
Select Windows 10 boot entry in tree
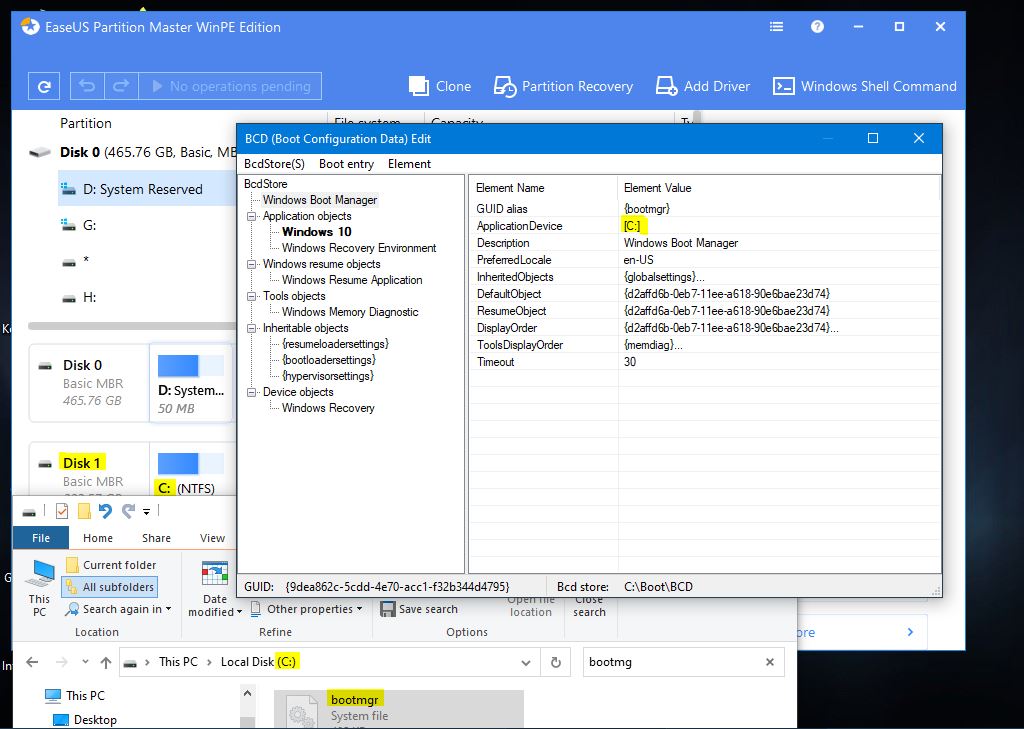(316, 232)
